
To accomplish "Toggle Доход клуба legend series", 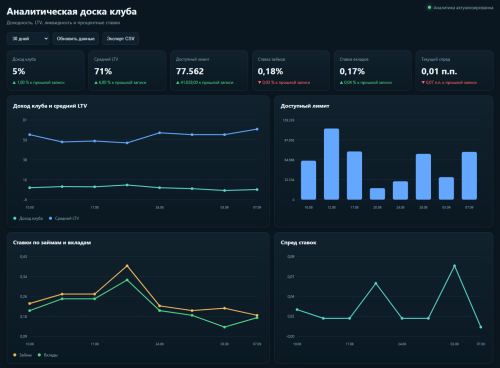I will click(28, 218).
